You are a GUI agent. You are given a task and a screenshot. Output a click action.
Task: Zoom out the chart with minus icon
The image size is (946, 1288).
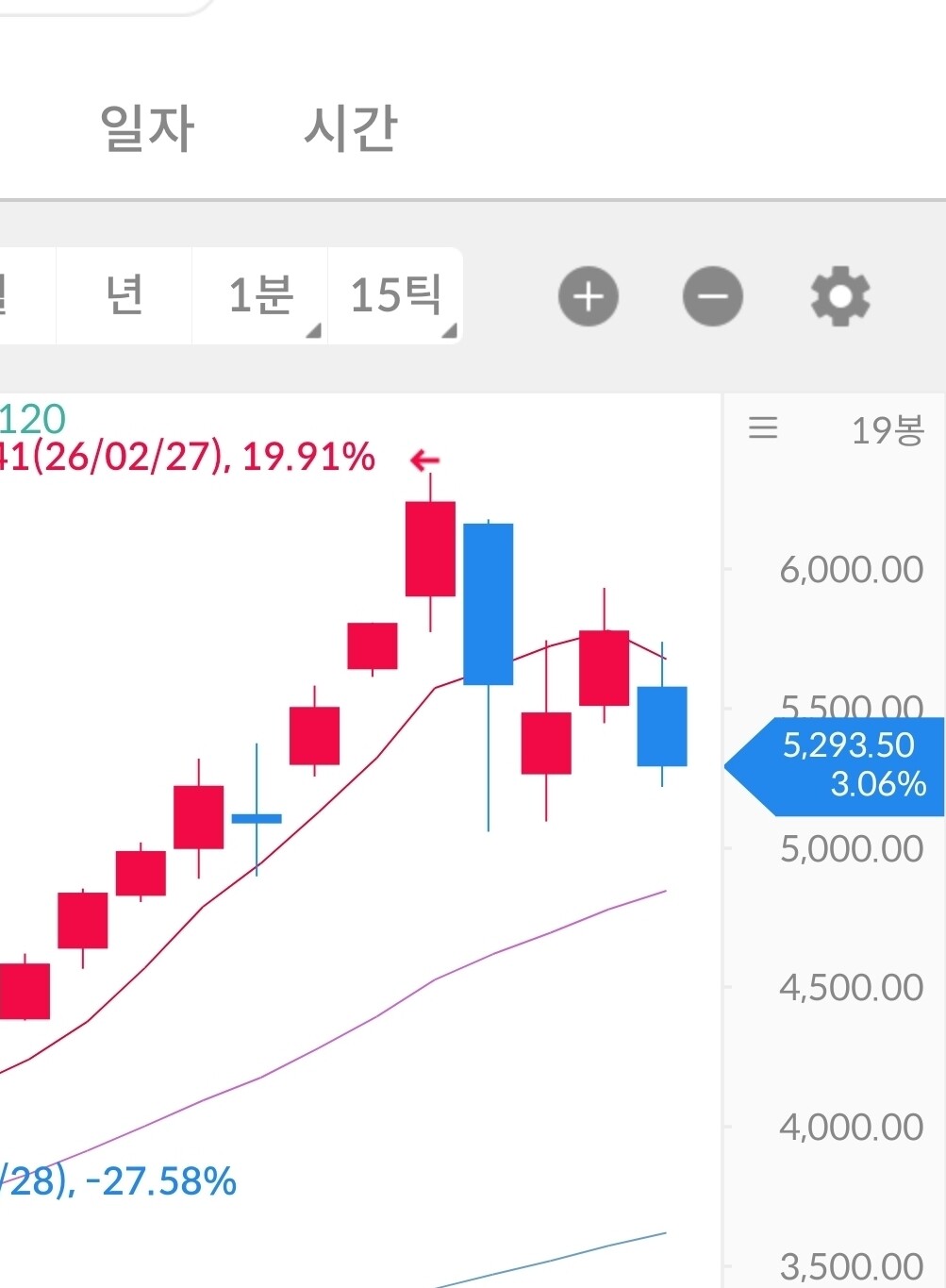[712, 297]
